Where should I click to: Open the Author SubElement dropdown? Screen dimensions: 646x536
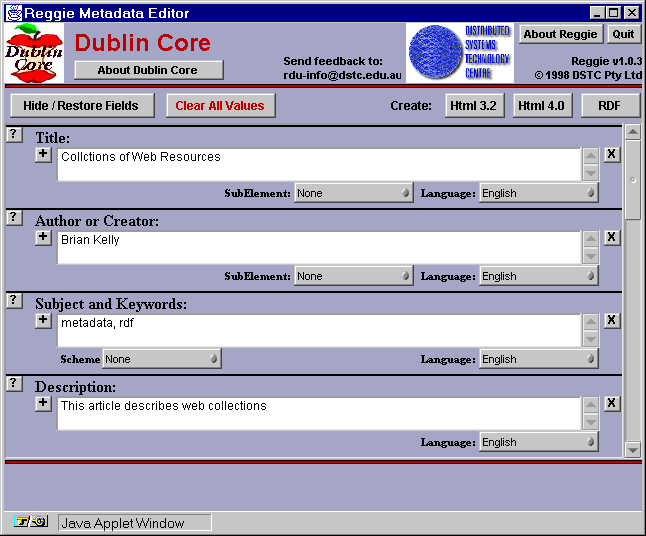(x=354, y=276)
